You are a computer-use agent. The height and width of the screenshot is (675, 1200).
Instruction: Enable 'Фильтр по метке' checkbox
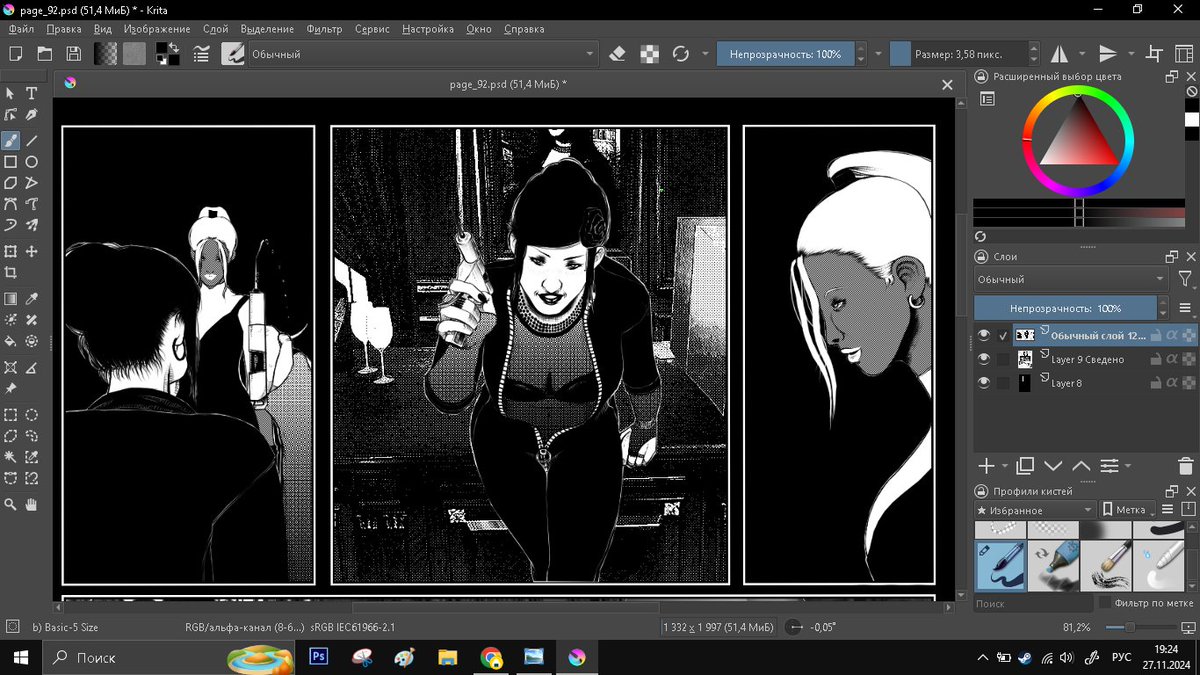(x=1105, y=603)
